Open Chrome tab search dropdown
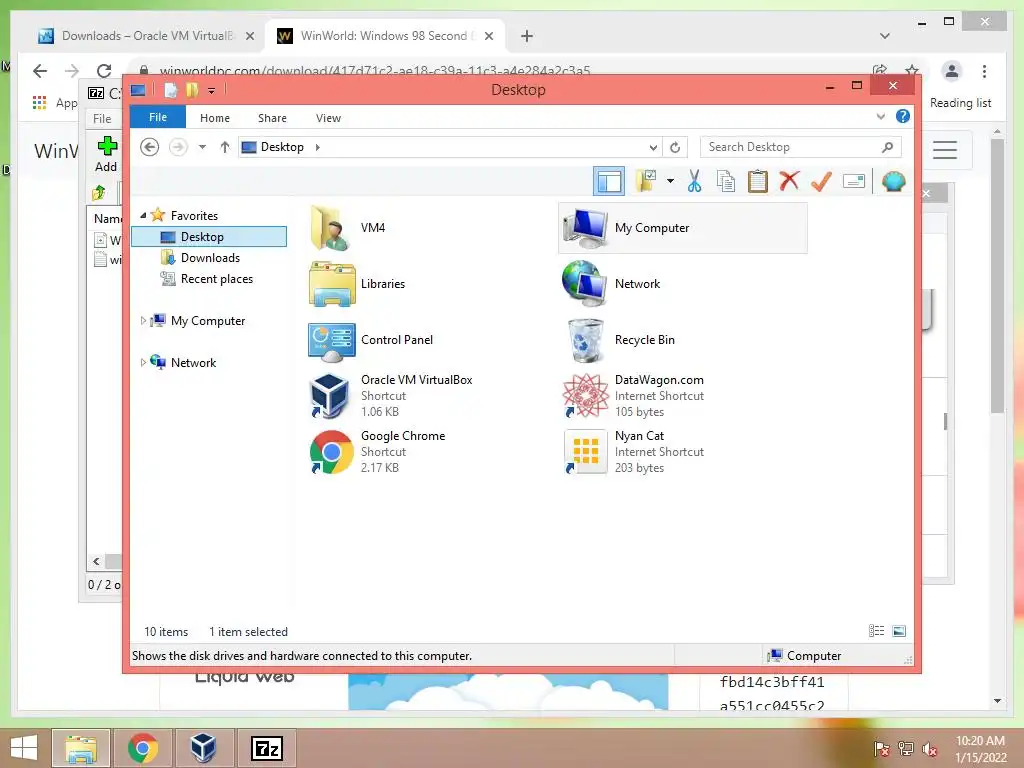Image resolution: width=1024 pixels, height=768 pixels. 885,36
